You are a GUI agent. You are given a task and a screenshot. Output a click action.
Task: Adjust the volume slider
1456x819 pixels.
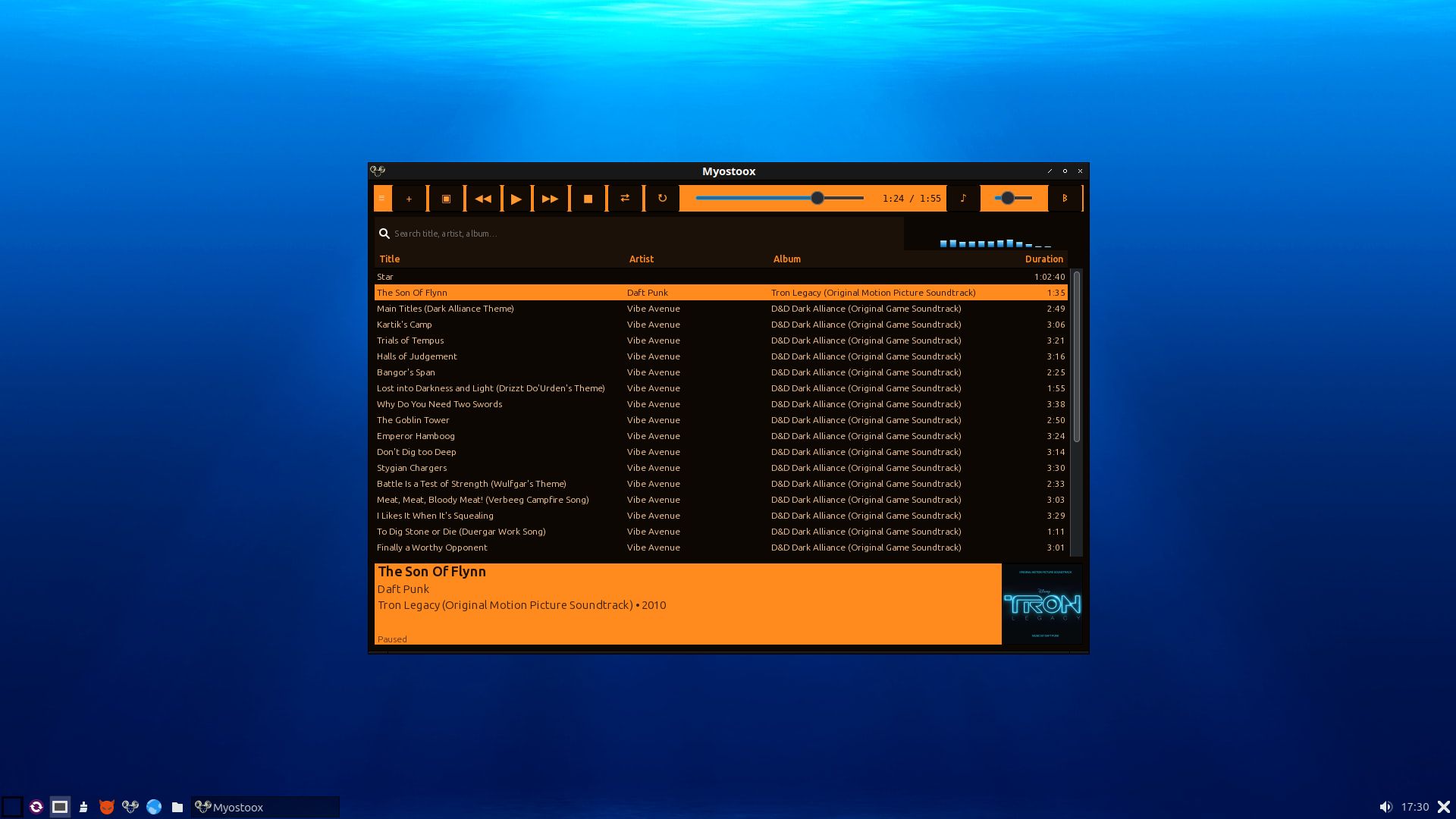(1013, 198)
